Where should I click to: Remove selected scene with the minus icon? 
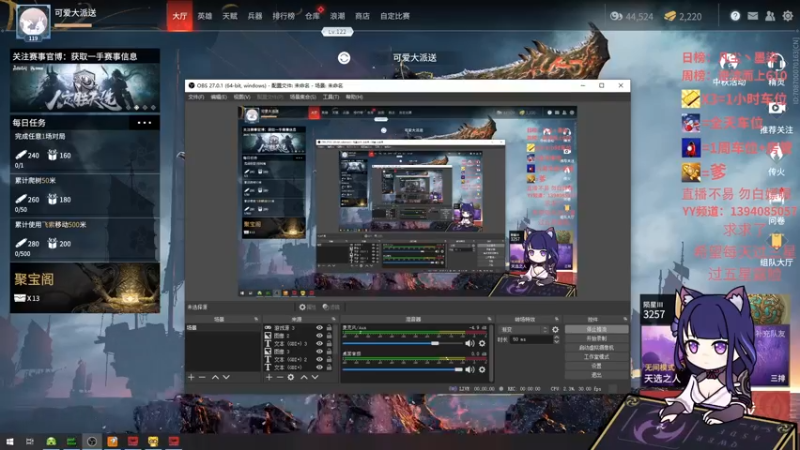tap(202, 377)
